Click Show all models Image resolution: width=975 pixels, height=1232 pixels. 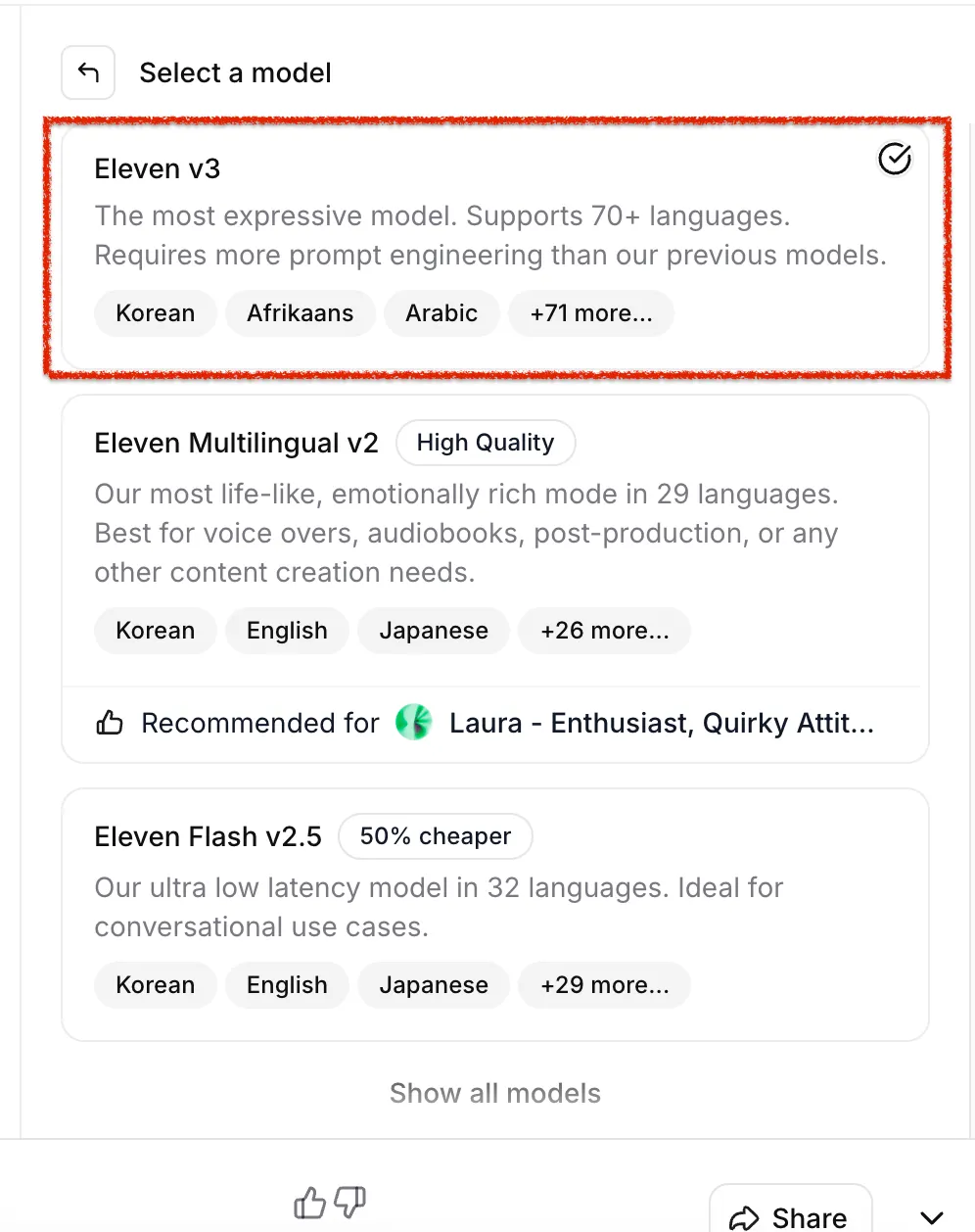coord(494,1093)
